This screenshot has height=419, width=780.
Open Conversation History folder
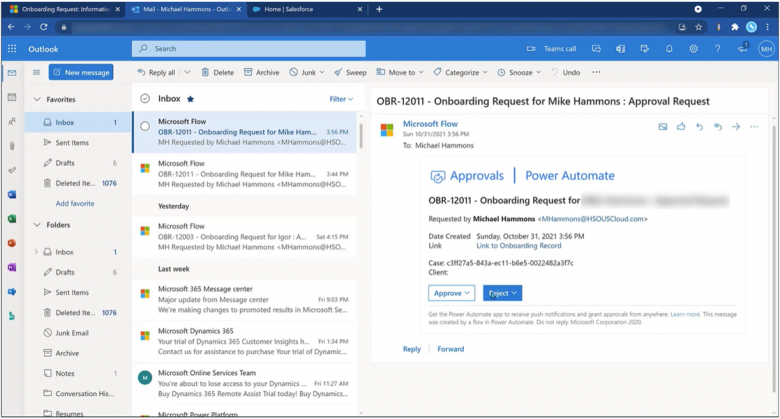coord(77,394)
